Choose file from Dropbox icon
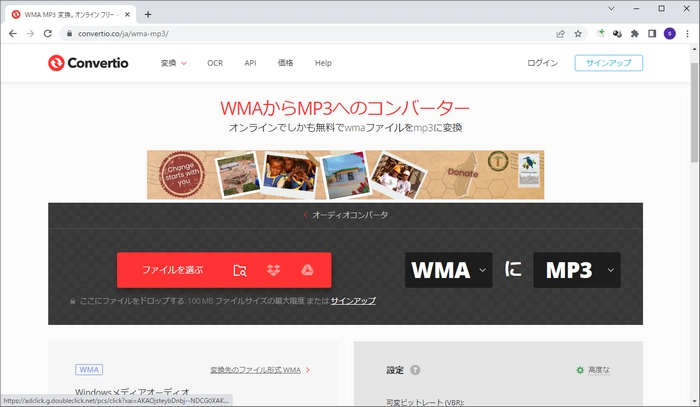700x407 pixels. click(x=273, y=270)
